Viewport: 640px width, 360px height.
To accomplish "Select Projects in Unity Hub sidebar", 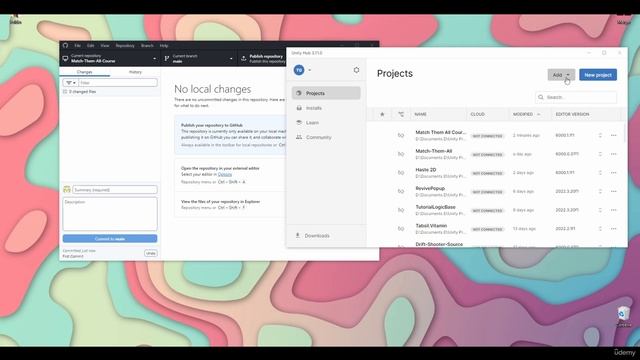I will [x=326, y=93].
